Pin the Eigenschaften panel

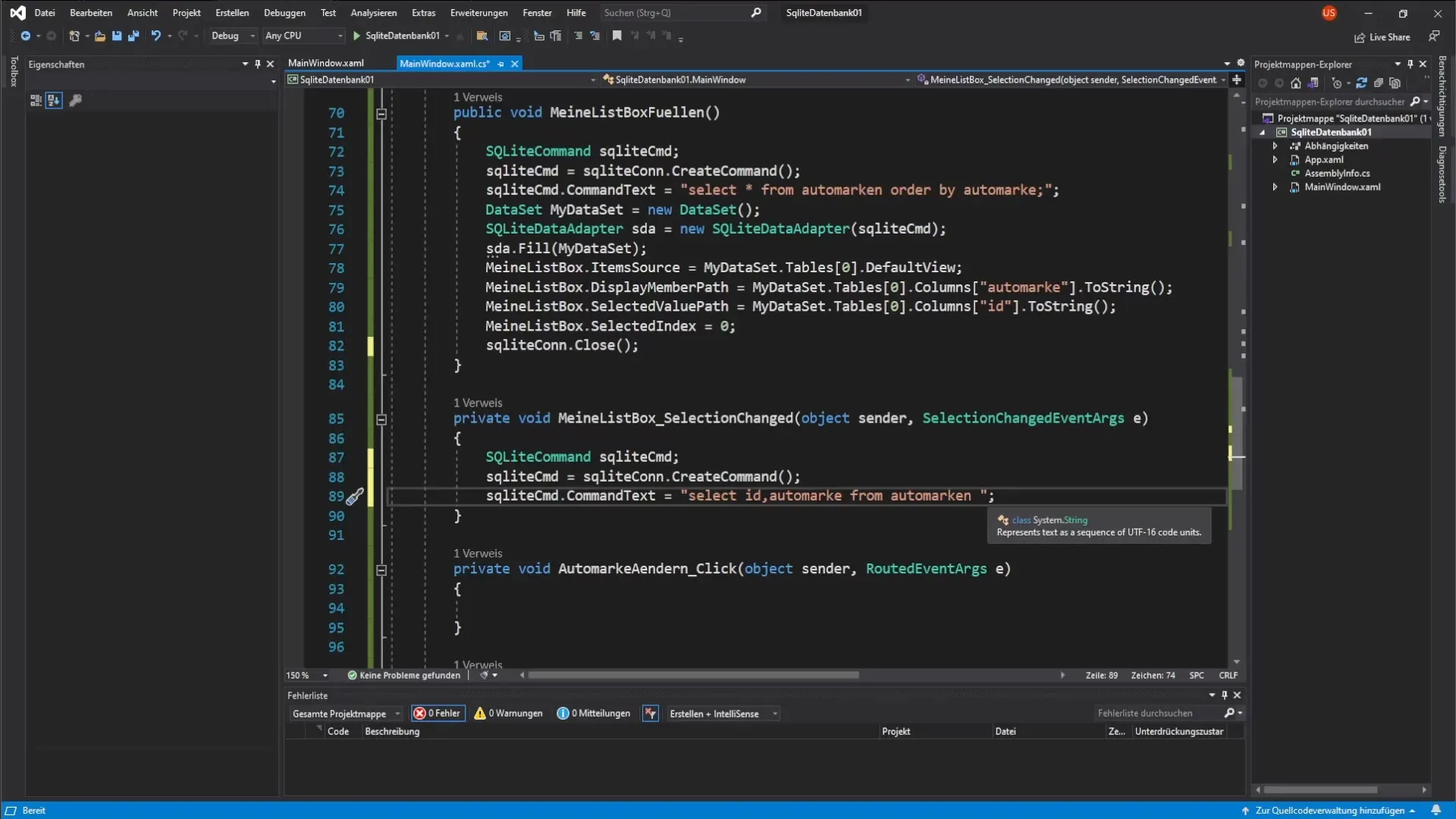258,64
